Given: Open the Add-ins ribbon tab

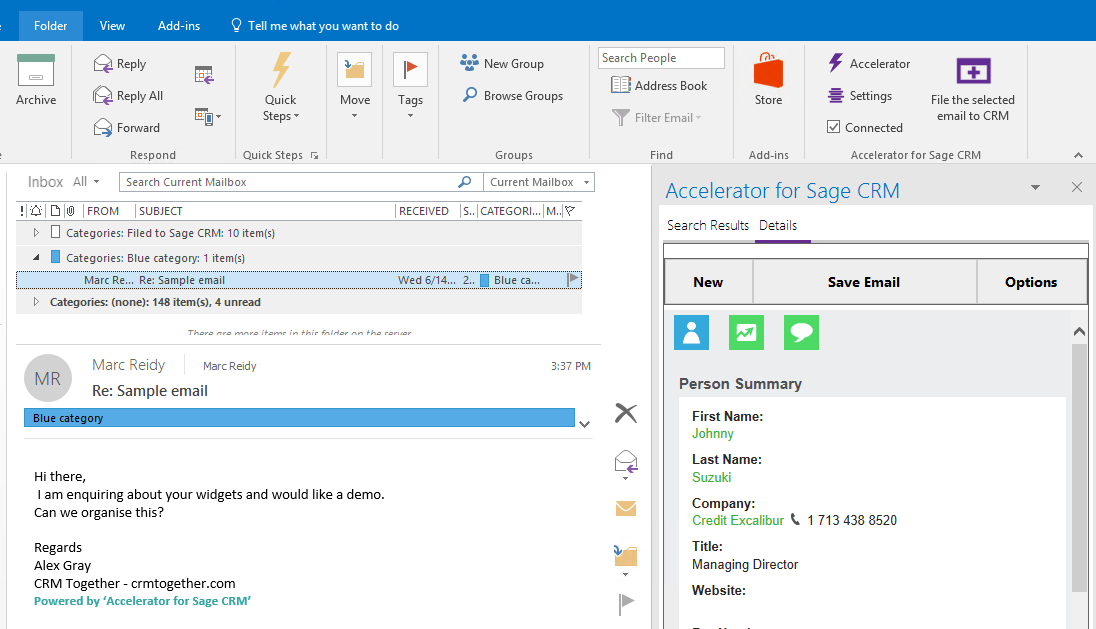Looking at the screenshot, I should click(179, 26).
